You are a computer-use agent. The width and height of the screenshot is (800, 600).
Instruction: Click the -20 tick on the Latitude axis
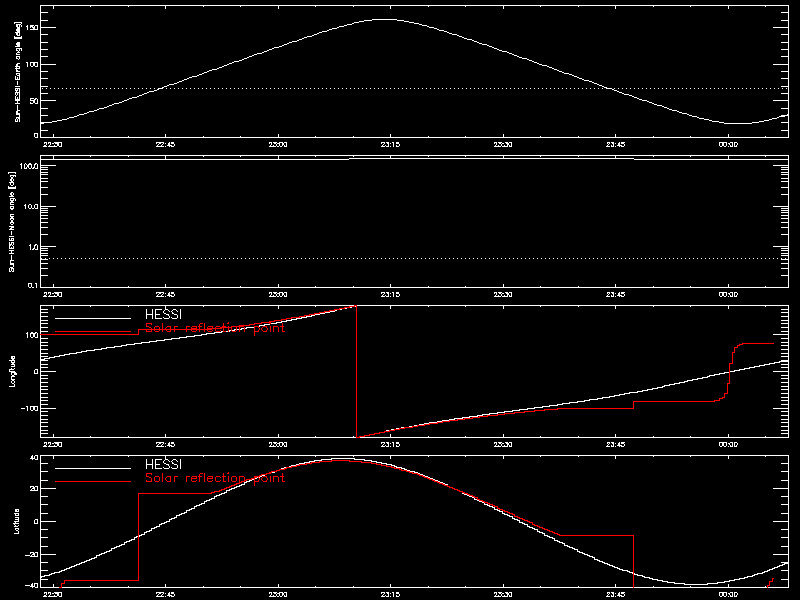click(32, 554)
